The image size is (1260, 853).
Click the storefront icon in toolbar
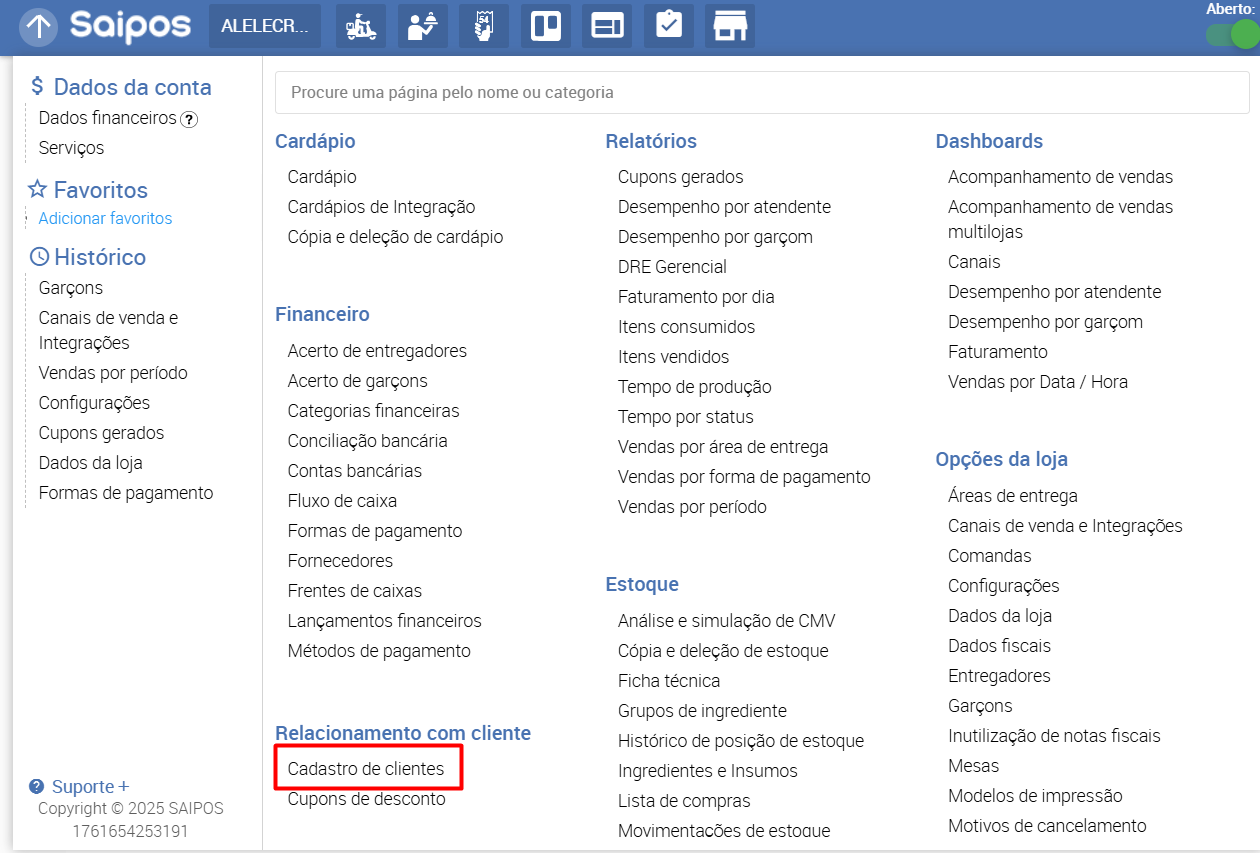730,27
